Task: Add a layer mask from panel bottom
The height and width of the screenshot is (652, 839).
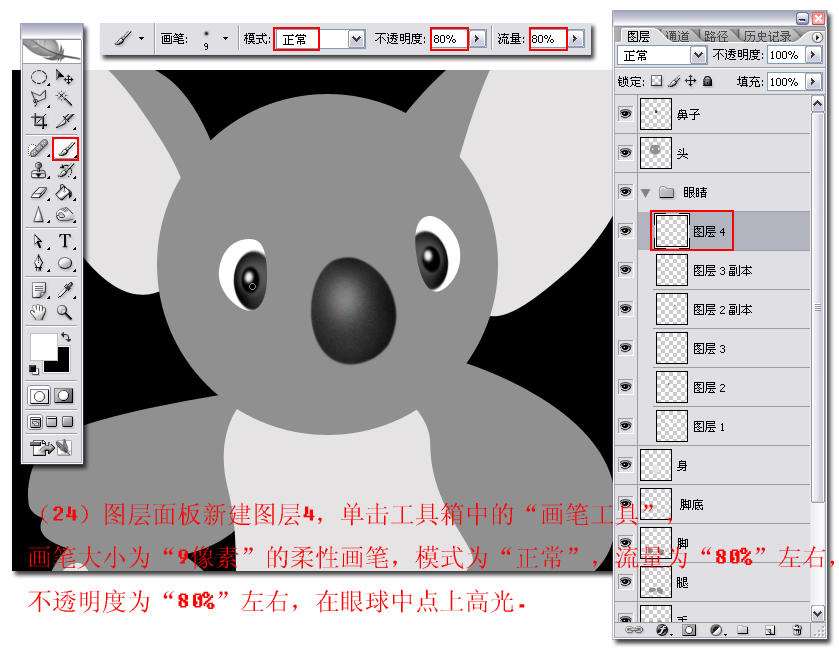Action: click(x=689, y=630)
